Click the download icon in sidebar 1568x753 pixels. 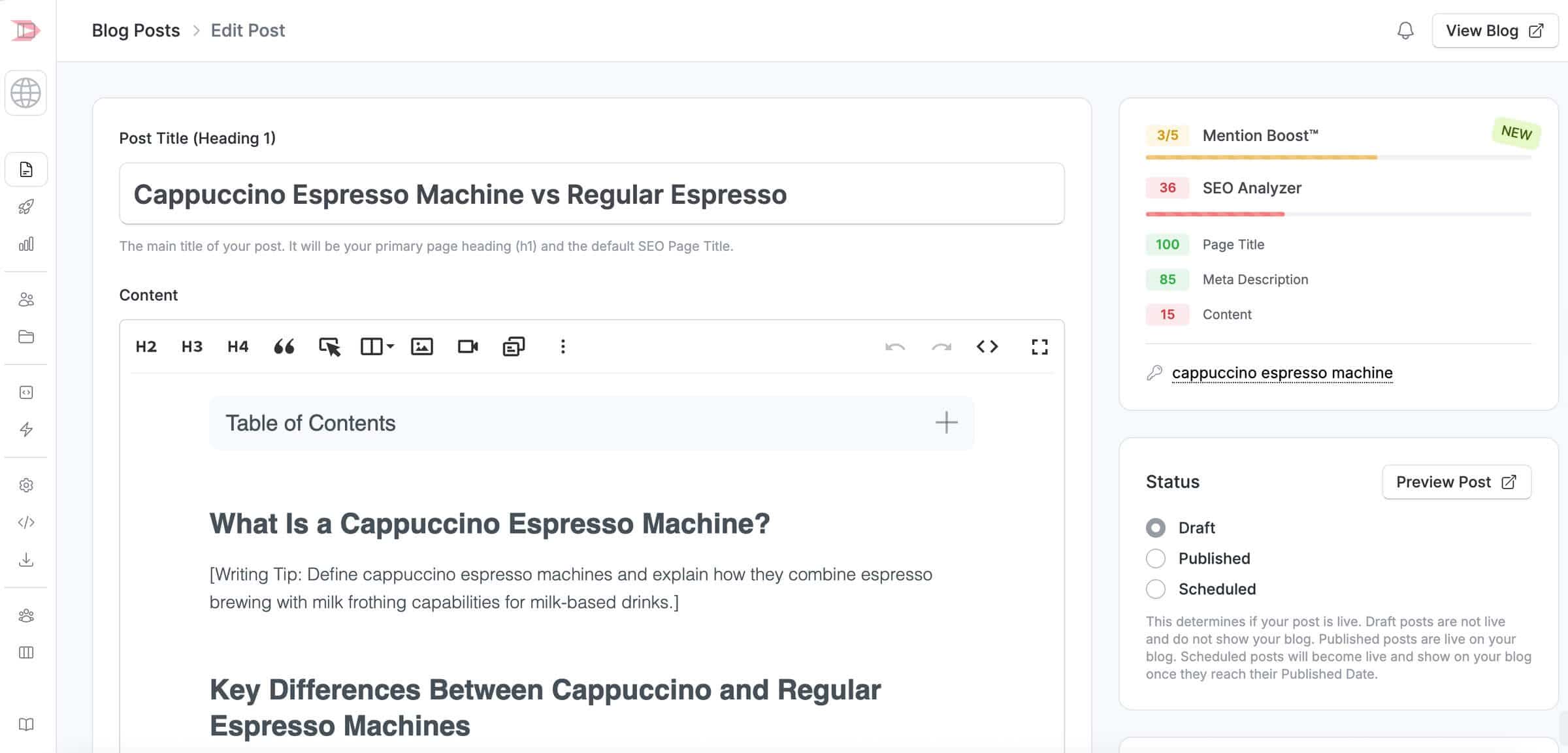[x=26, y=560]
